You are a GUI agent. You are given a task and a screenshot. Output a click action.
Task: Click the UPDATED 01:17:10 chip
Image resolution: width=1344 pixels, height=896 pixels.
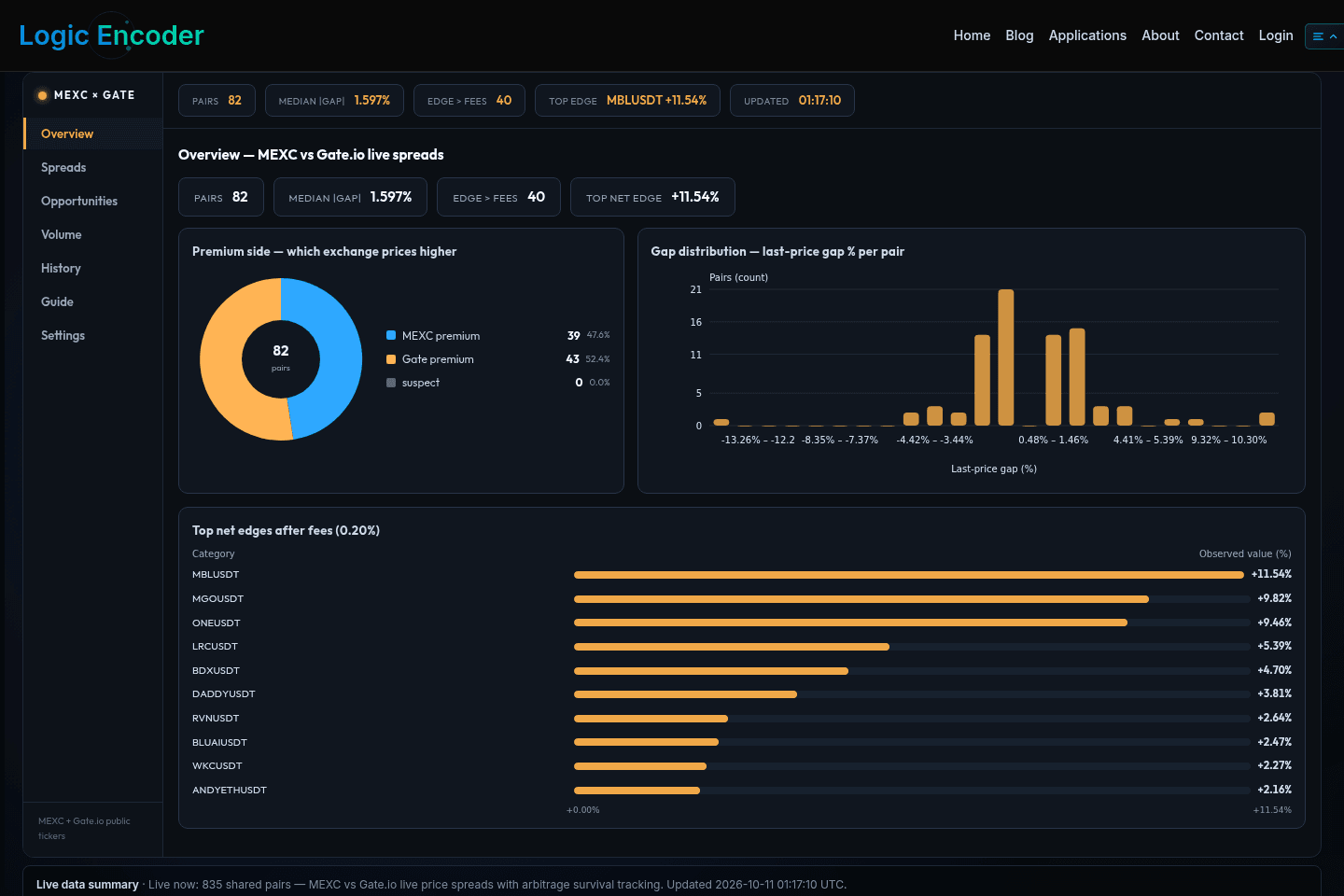tap(792, 101)
